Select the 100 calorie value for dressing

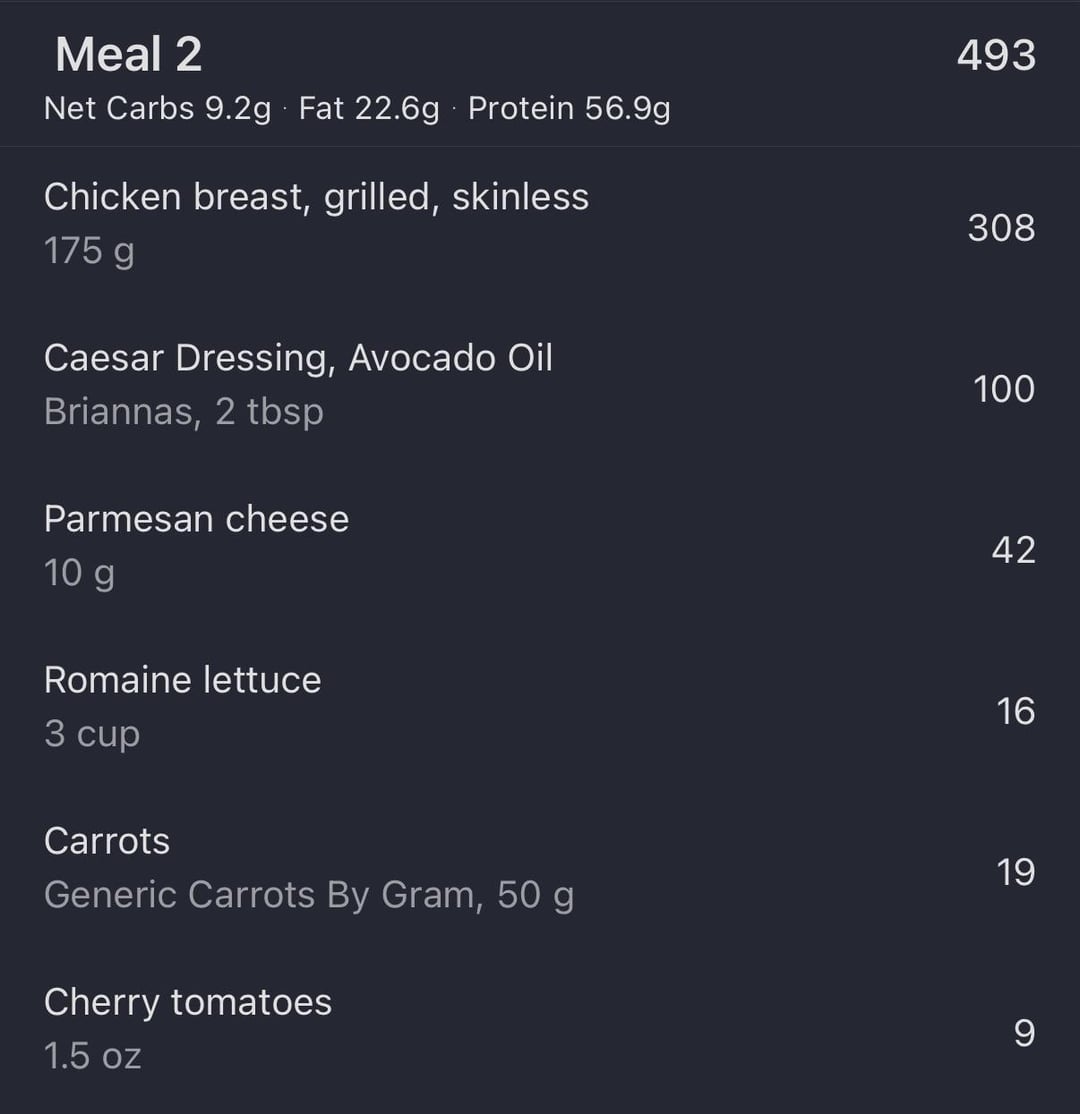[1004, 389]
